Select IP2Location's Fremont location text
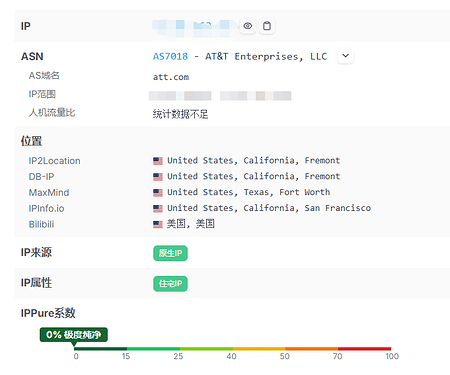The image size is (450, 375). pos(254,160)
